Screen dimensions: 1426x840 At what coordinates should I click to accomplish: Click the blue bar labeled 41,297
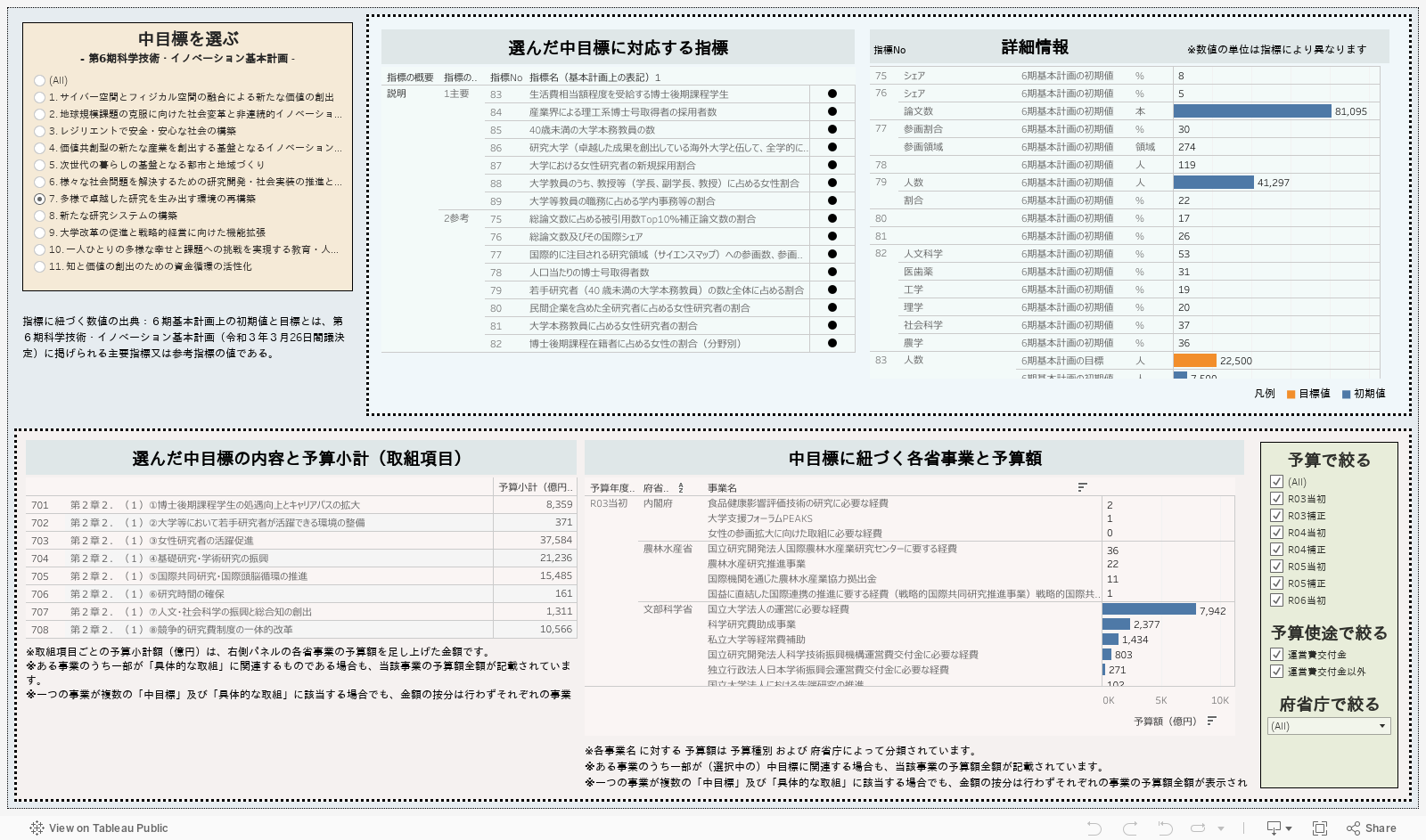click(1214, 183)
